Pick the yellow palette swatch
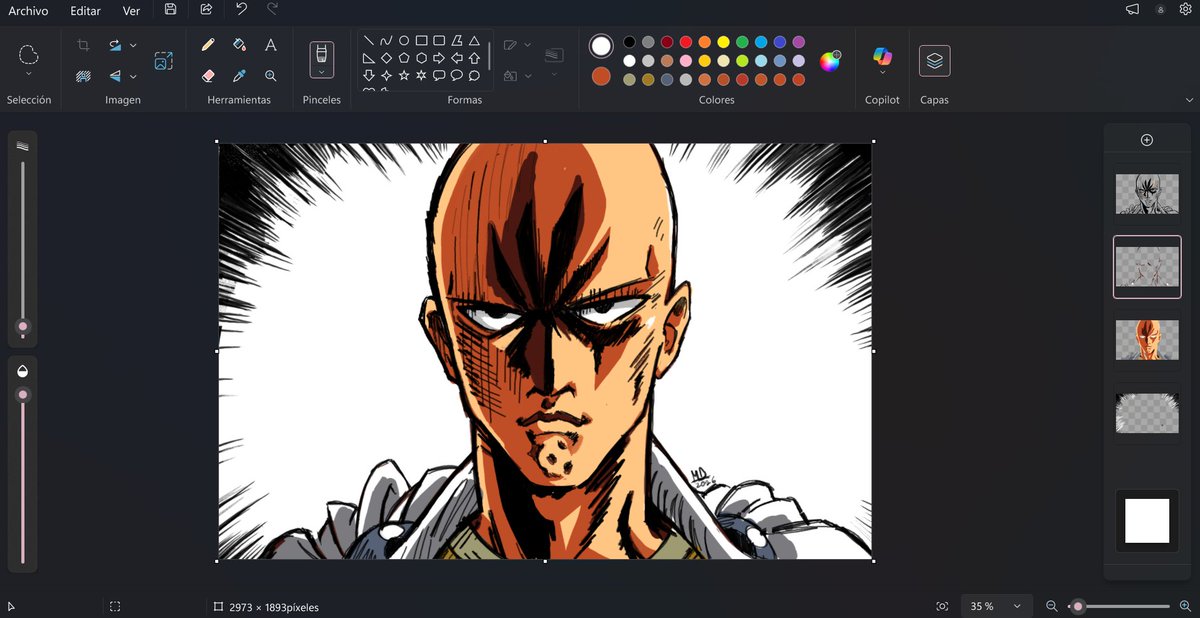The image size is (1200, 618). 723,42
